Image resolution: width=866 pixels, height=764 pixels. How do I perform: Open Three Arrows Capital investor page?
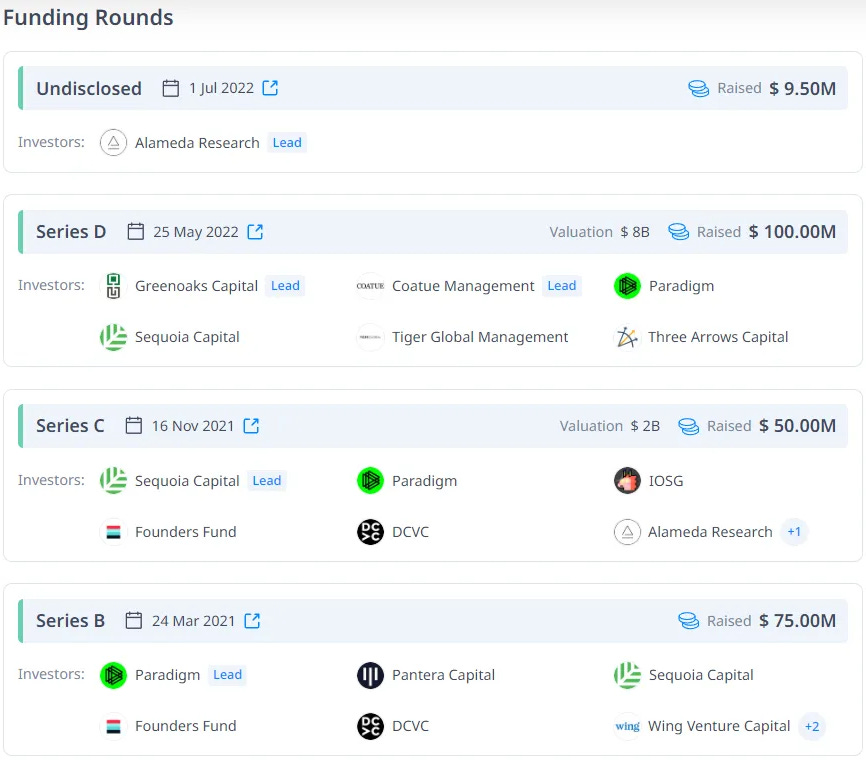click(x=718, y=337)
